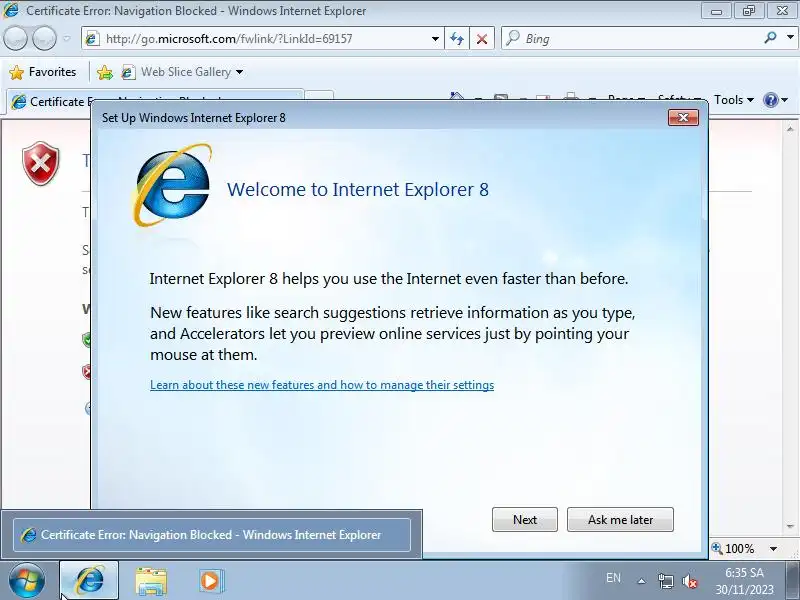Image resolution: width=800 pixels, height=600 pixels.
Task: Click the Forward navigation button
Action: (x=45, y=38)
